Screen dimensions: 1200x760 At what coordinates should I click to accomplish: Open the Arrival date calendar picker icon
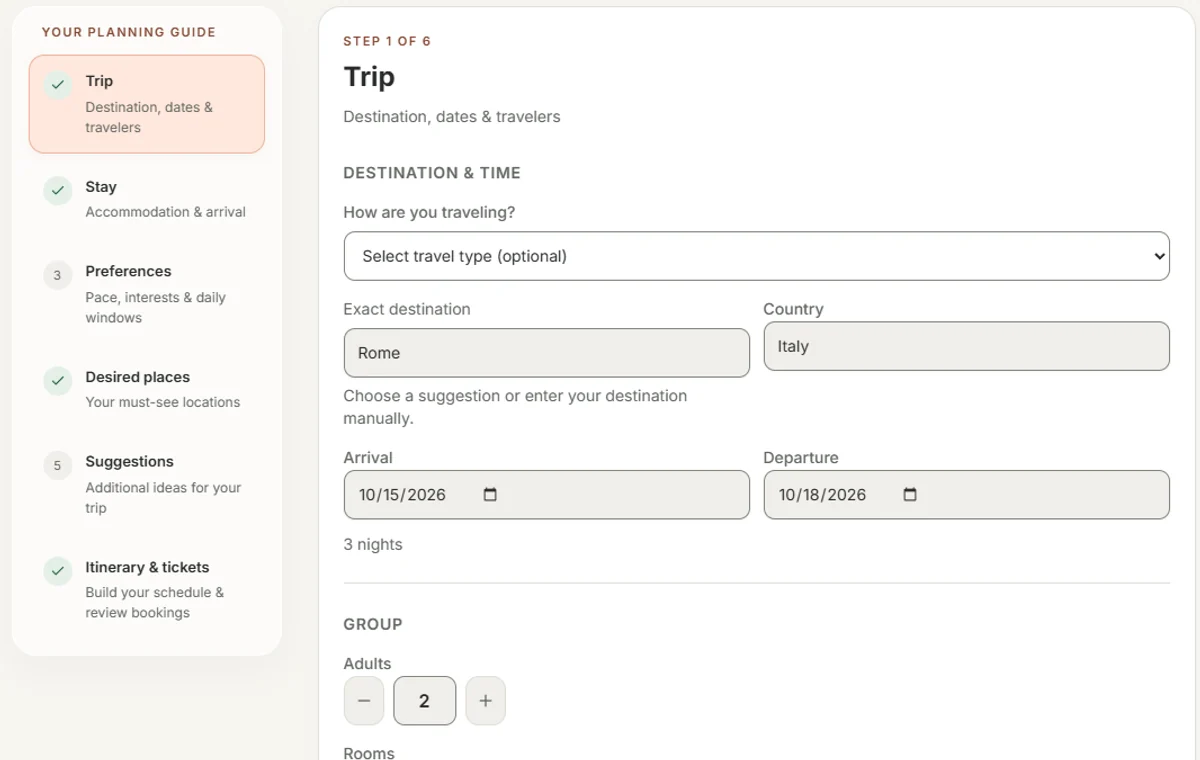[490, 495]
